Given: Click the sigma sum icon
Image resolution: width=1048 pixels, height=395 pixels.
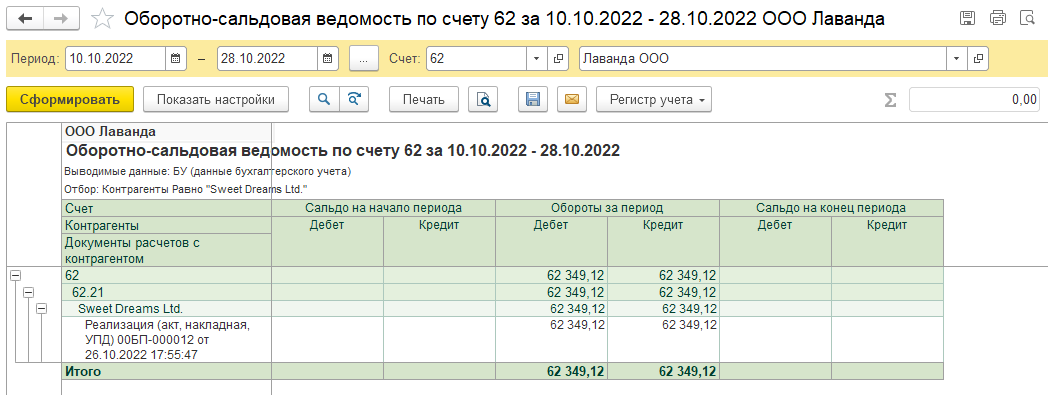Looking at the screenshot, I should click(x=890, y=100).
